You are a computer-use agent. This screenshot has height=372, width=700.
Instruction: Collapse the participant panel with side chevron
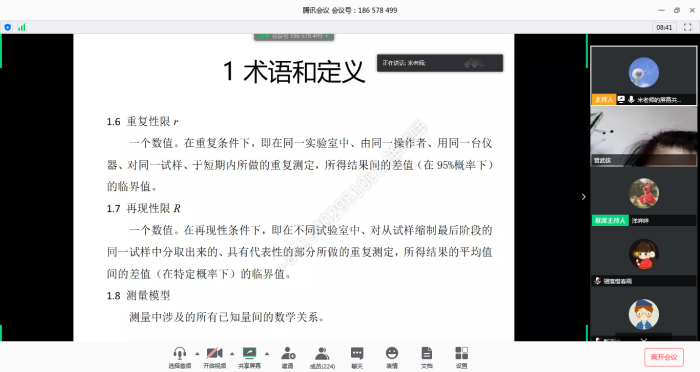(583, 196)
